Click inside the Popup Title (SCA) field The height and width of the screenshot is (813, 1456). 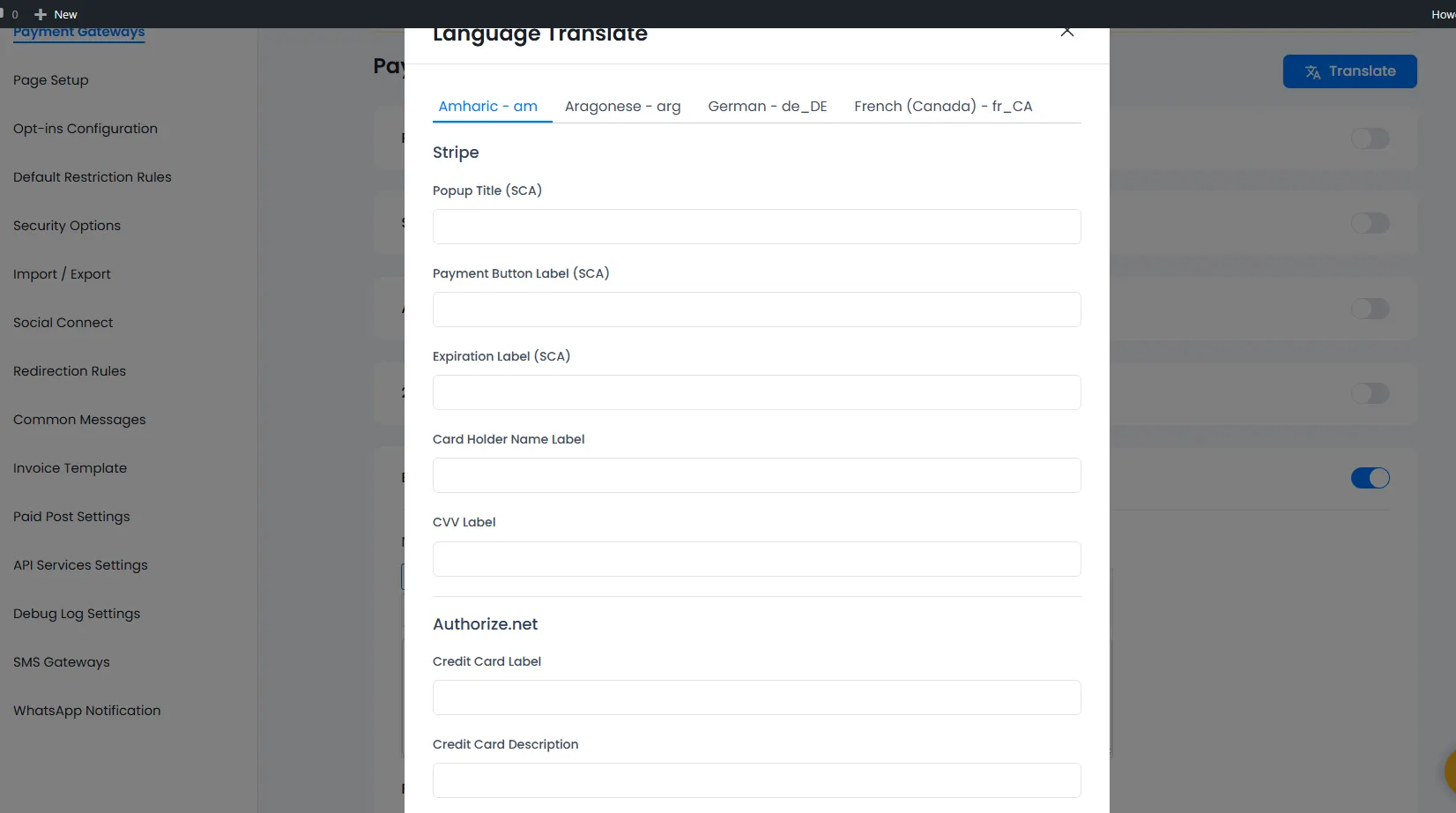(x=756, y=227)
